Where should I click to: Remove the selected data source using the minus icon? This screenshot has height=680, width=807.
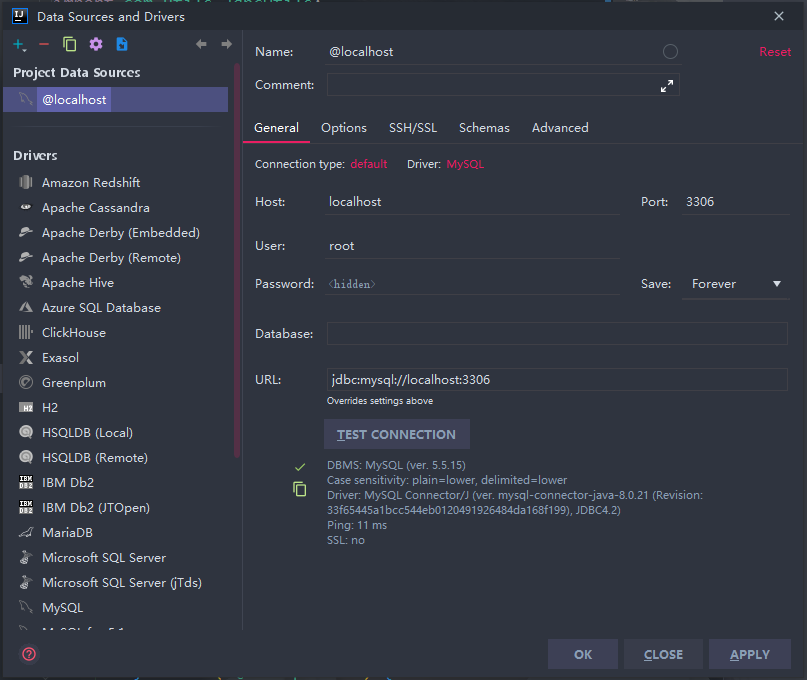click(44, 44)
